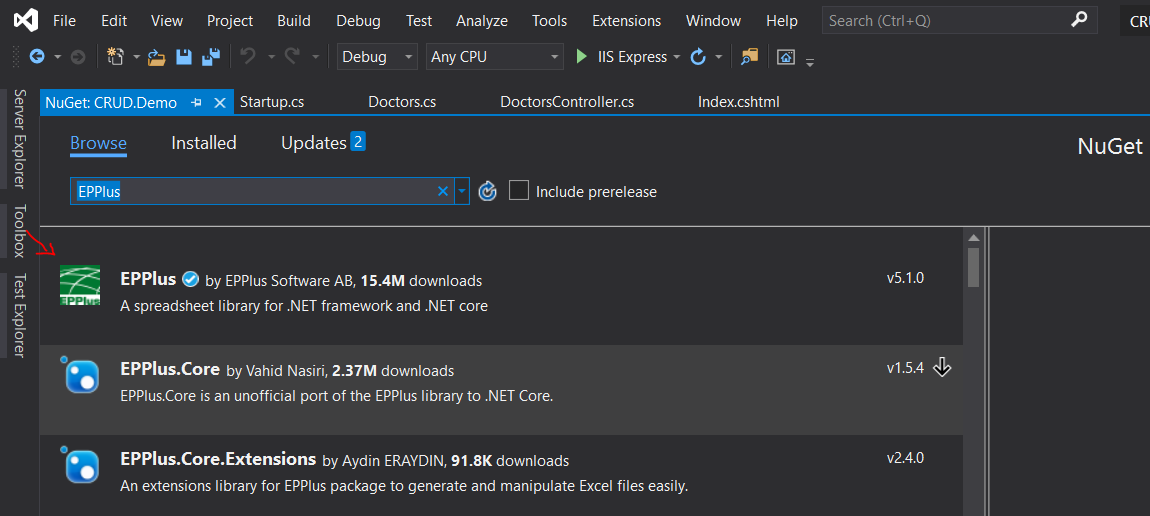Clear the EPPlus search text
Screen dimensions: 1150x516
[442, 191]
